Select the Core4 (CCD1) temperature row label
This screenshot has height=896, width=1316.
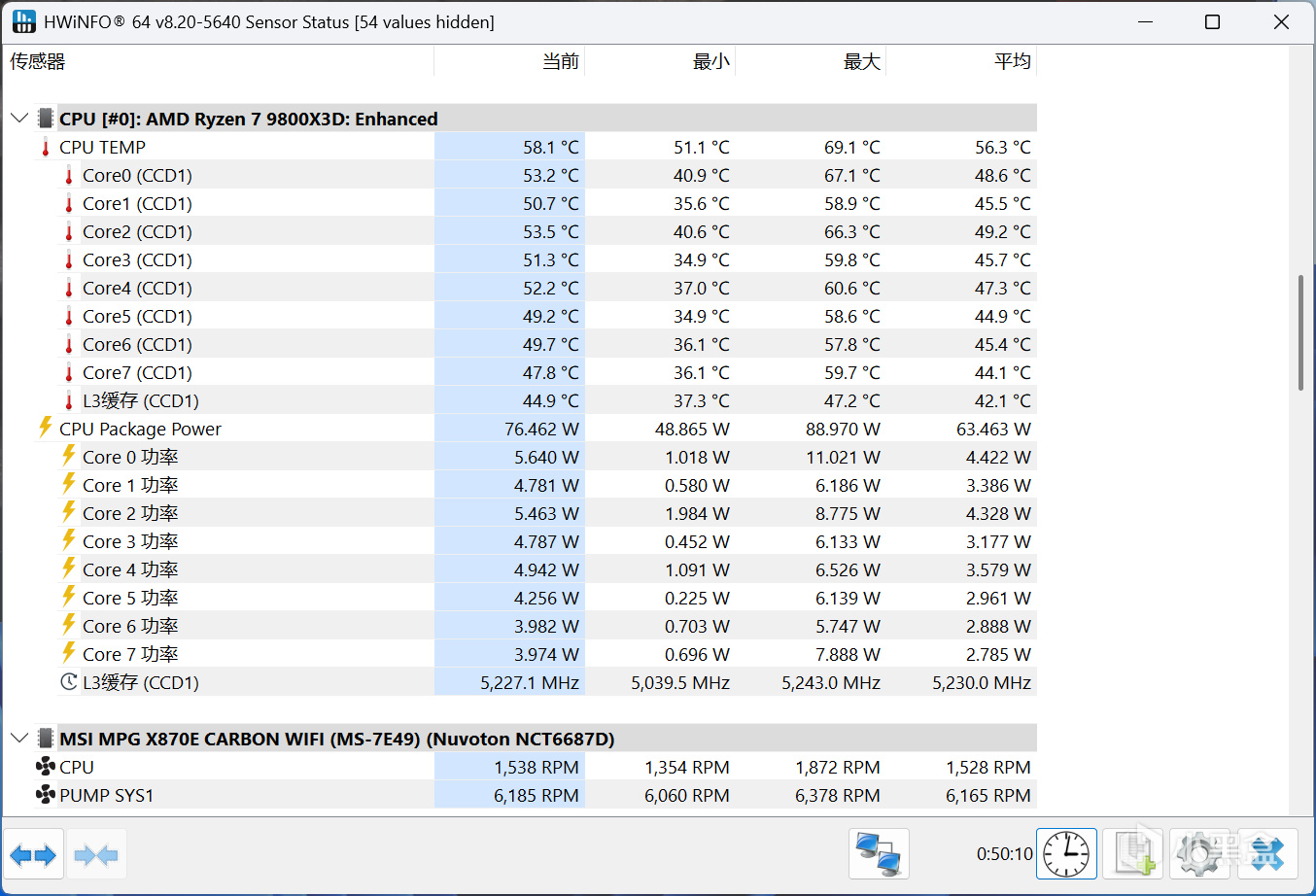(137, 289)
